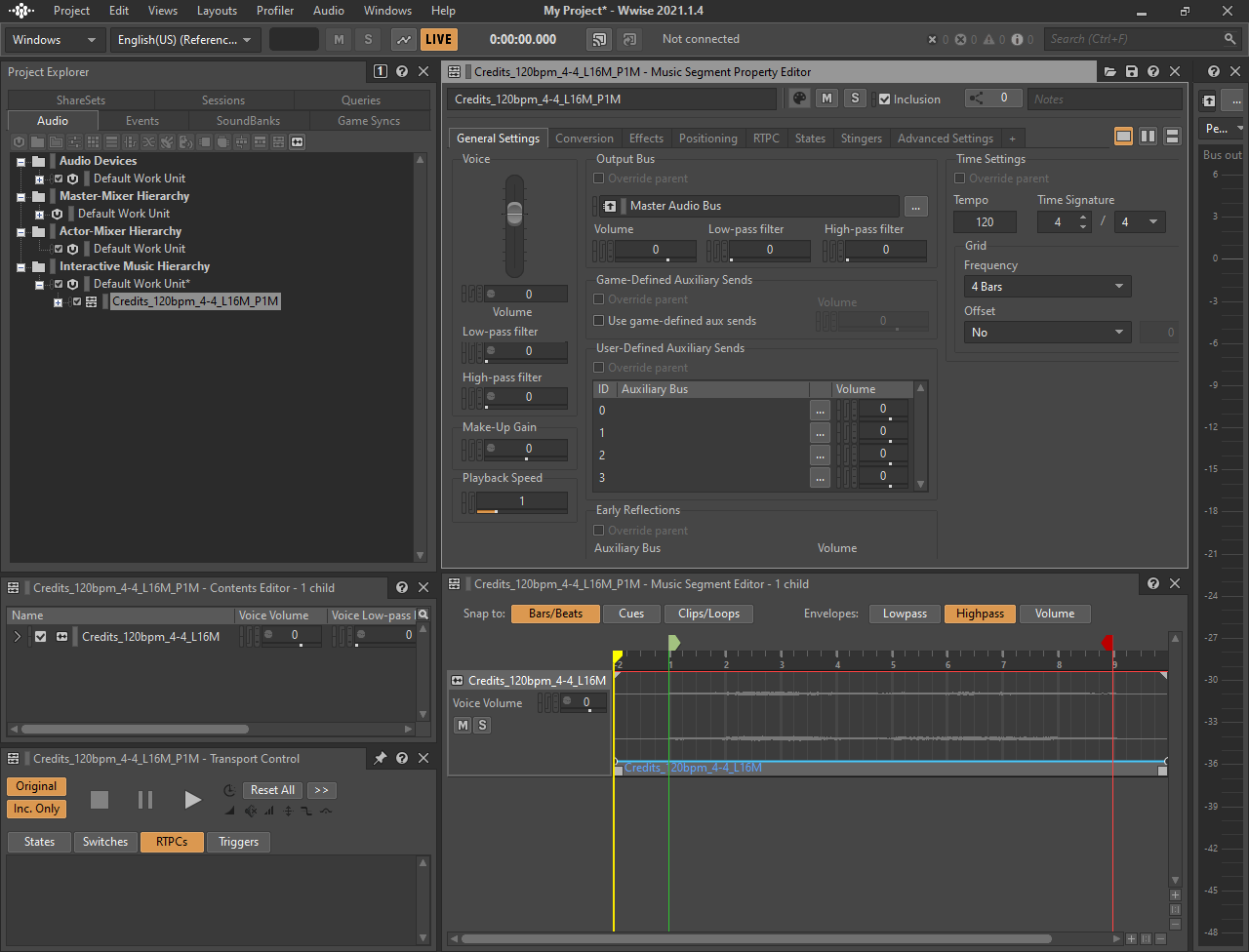Click the Bars/Beats snap button
The image size is (1249, 952).
(555, 614)
